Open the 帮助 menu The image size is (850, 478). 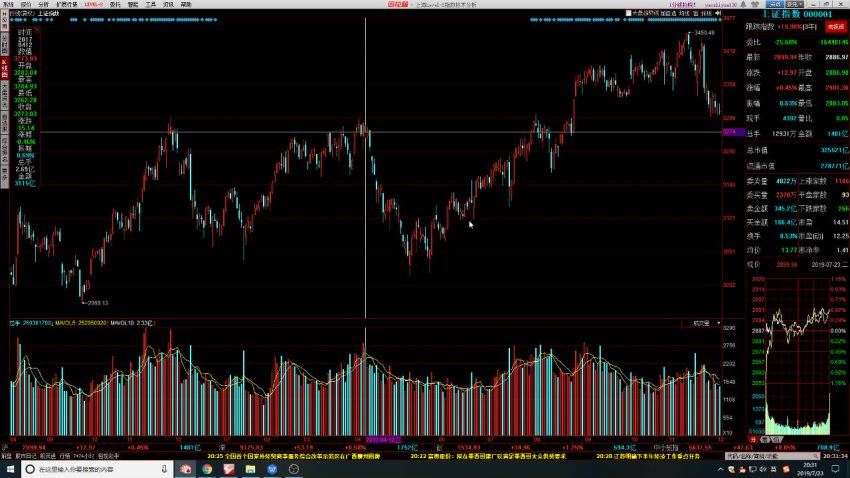pyautogui.click(x=186, y=4)
